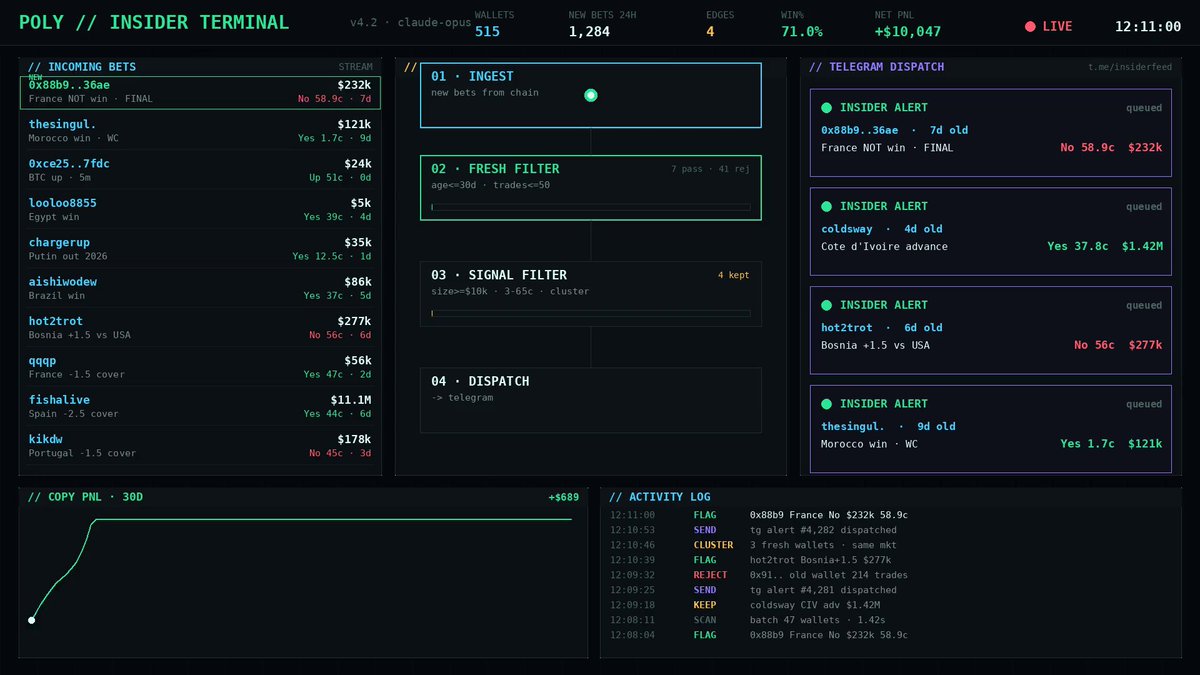Click the red LIVE indicator dot
1200x675 pixels.
coord(1030,26)
